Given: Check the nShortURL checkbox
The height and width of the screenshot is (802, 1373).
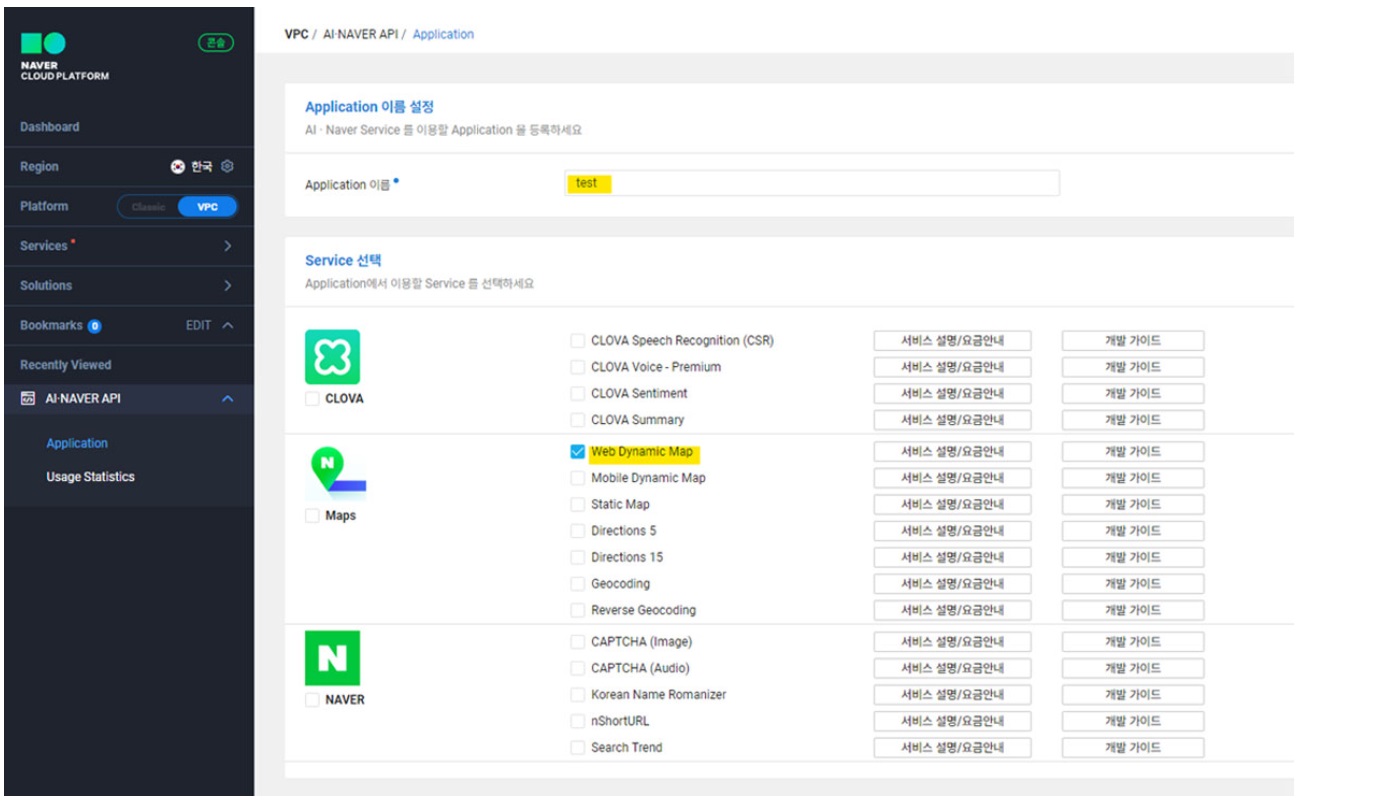Looking at the screenshot, I should point(578,721).
